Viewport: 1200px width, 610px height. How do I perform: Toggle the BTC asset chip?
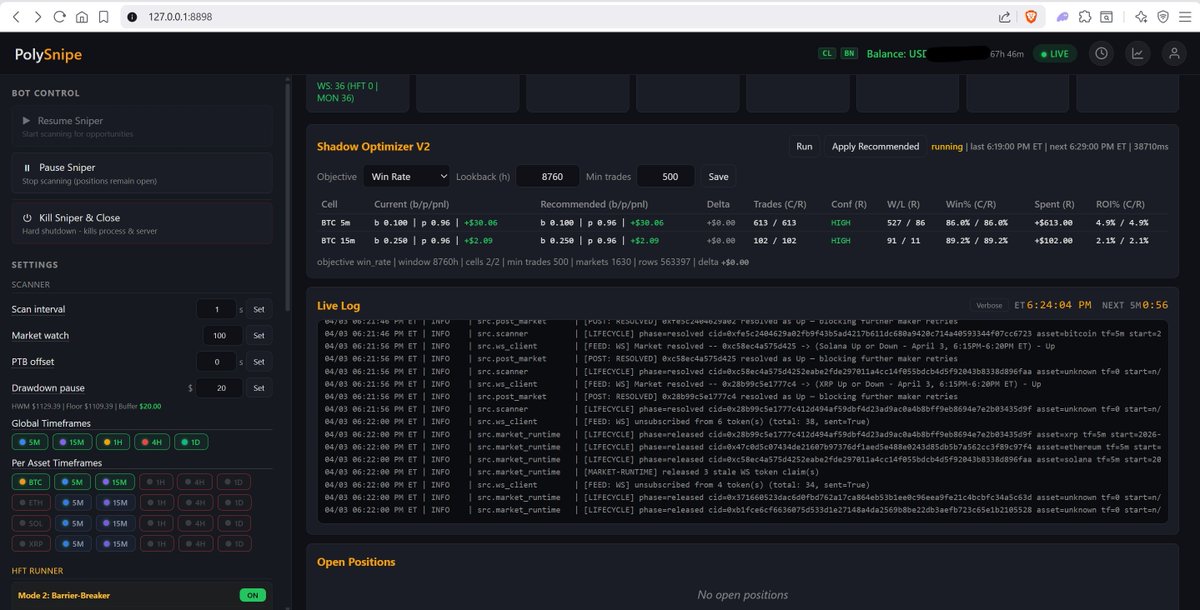29,481
